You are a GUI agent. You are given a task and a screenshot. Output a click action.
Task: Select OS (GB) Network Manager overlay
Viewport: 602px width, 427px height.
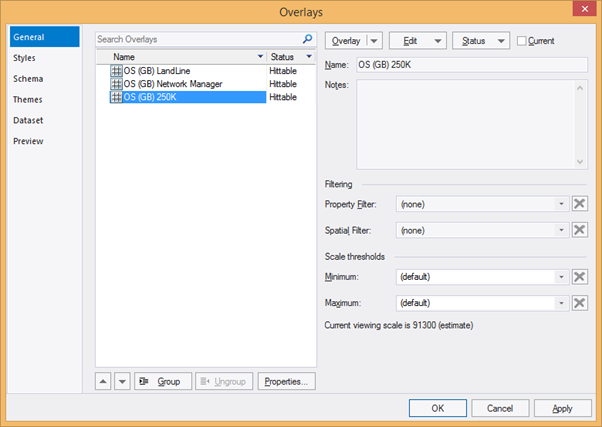[x=172, y=84]
